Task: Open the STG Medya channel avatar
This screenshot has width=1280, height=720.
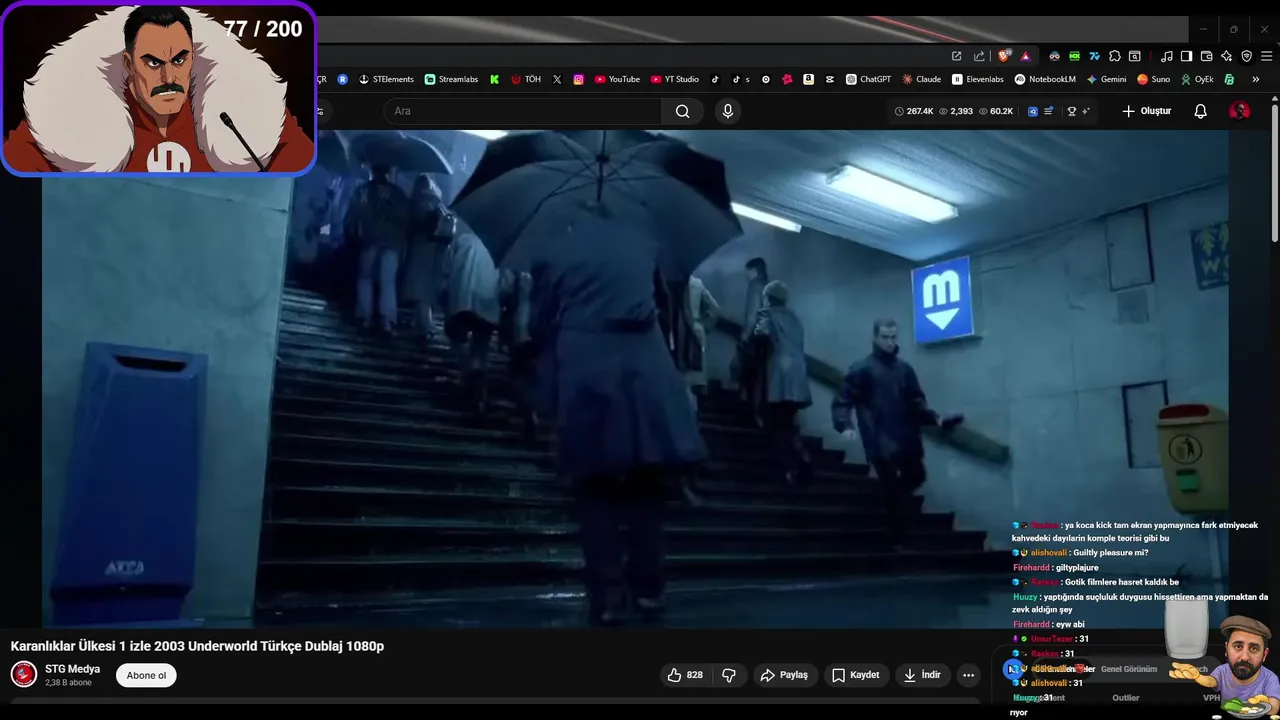Action: click(x=24, y=675)
